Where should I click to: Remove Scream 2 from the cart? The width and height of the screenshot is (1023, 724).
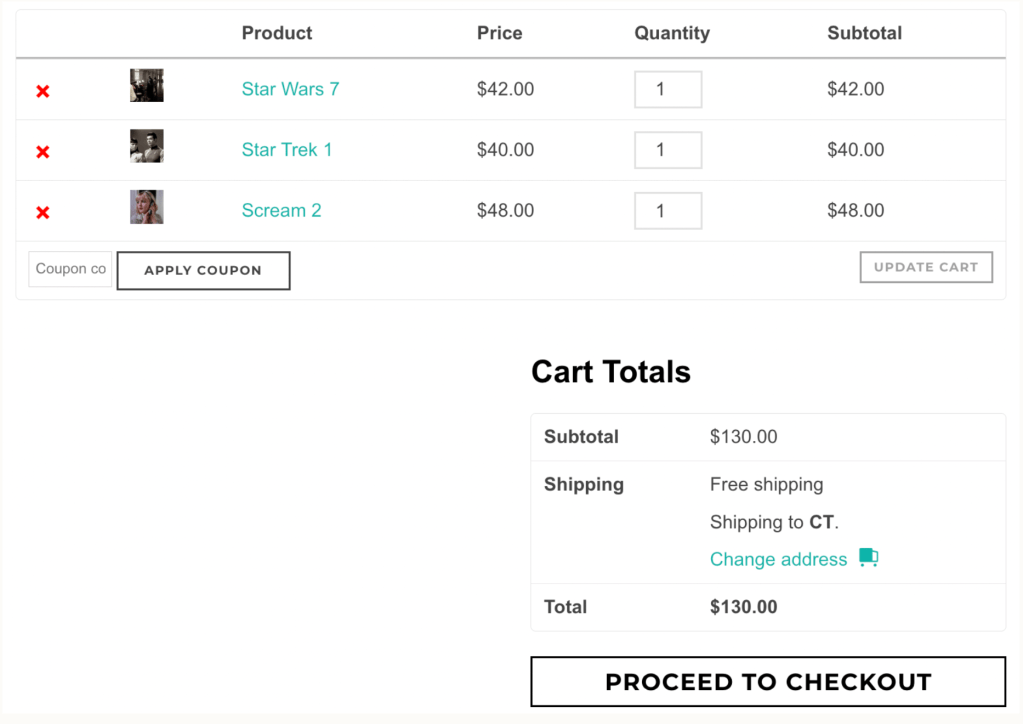pyautogui.click(x=43, y=212)
